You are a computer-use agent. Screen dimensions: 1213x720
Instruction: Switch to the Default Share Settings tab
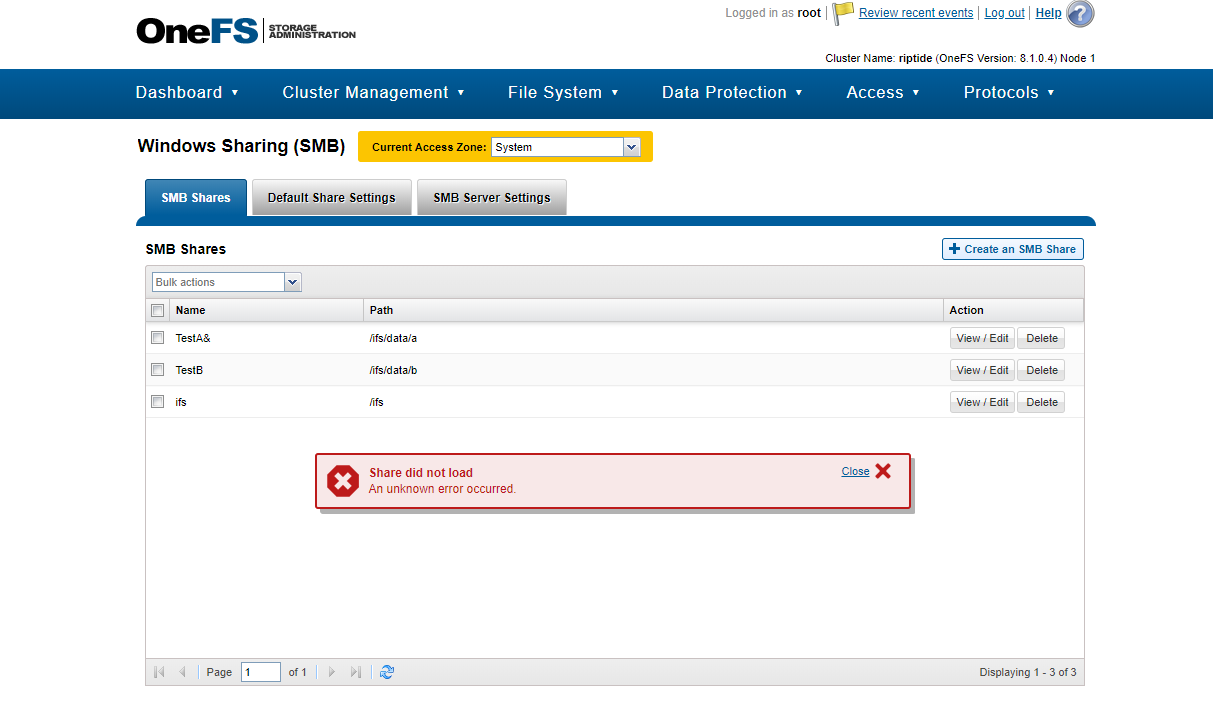point(331,196)
